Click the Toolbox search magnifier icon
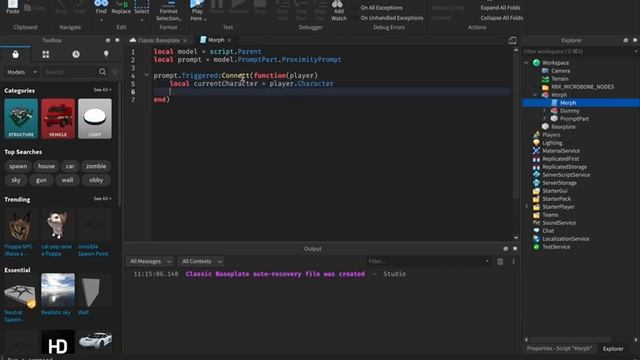The height and width of the screenshot is (360, 640). pos(102,72)
